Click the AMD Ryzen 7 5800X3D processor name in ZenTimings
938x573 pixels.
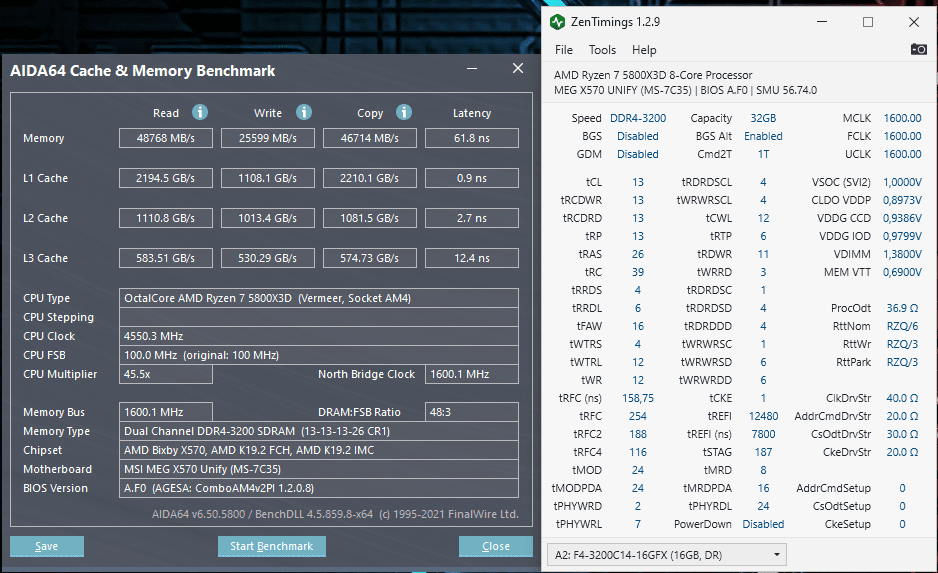coord(653,75)
